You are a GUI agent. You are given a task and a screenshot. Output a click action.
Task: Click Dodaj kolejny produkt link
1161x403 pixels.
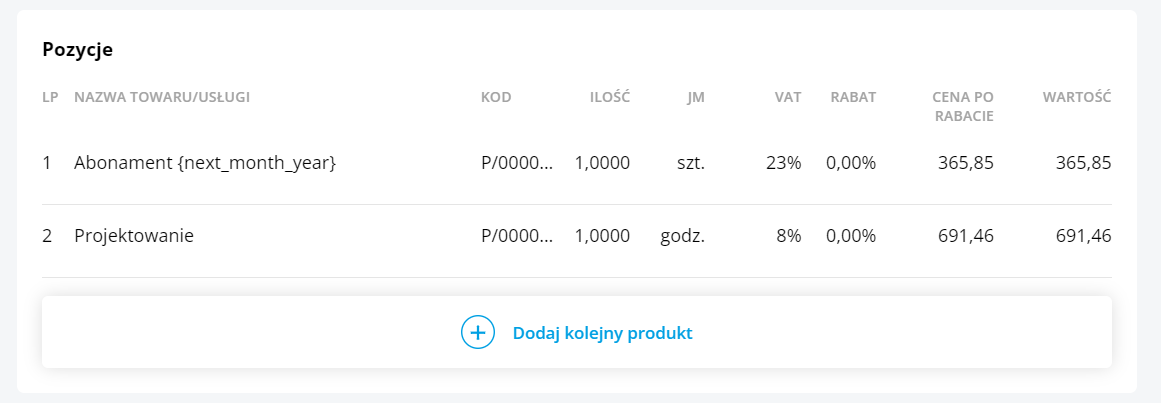pyautogui.click(x=602, y=333)
